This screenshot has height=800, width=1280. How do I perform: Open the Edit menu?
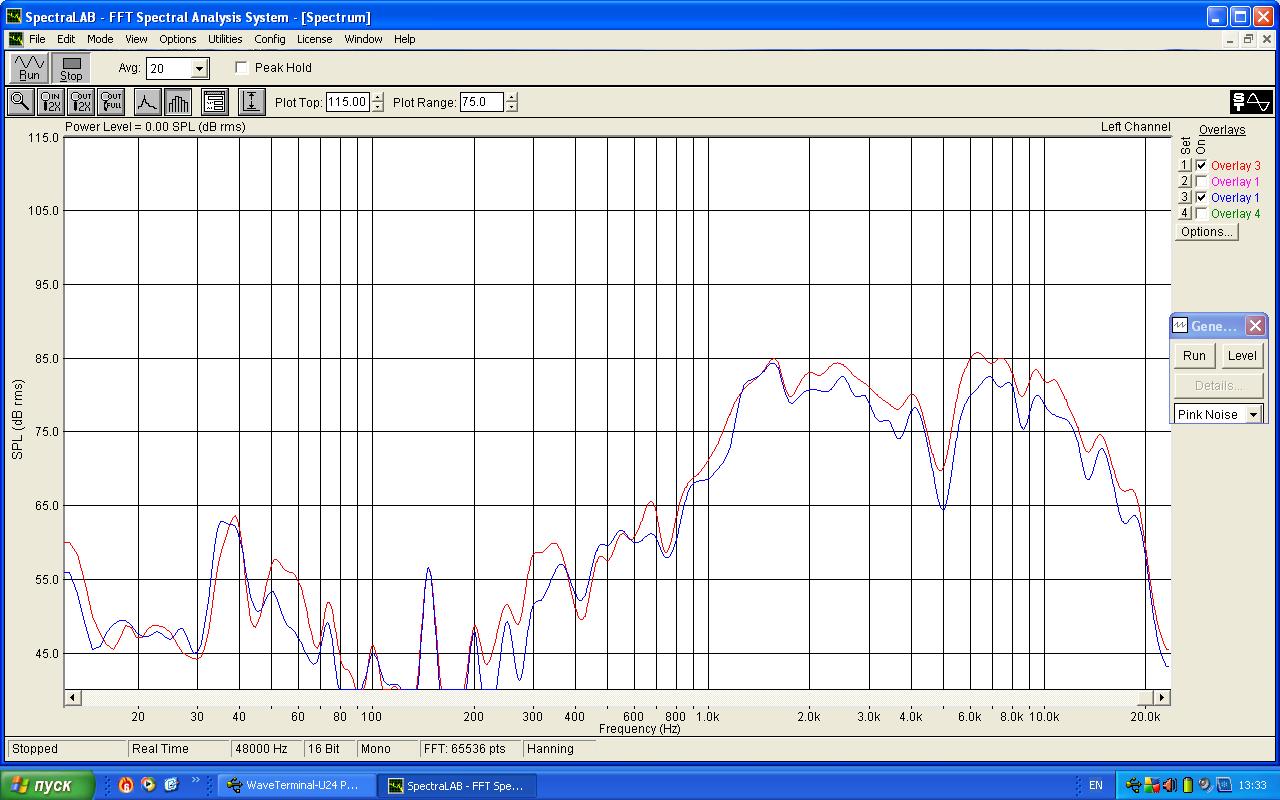point(66,39)
